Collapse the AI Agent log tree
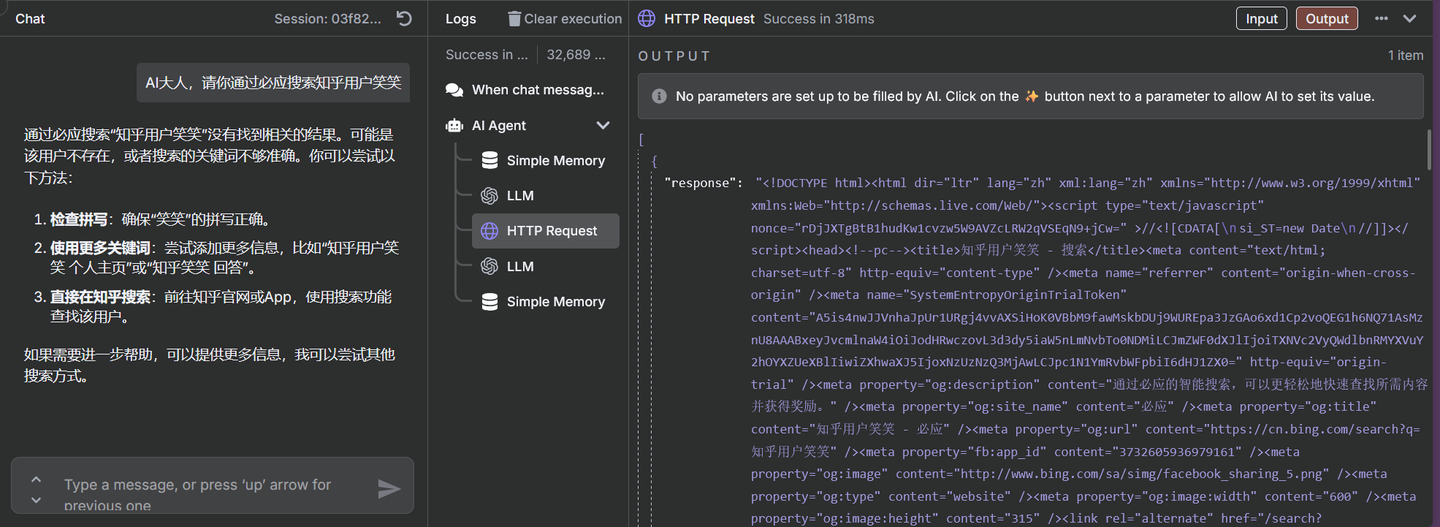 (603, 125)
